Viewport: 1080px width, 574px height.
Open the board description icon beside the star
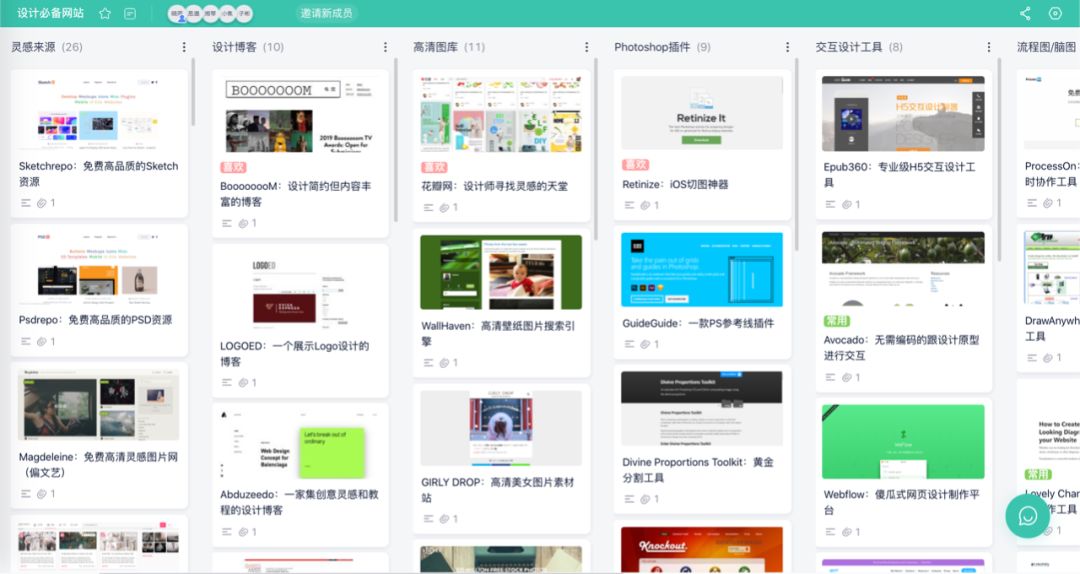(x=129, y=13)
